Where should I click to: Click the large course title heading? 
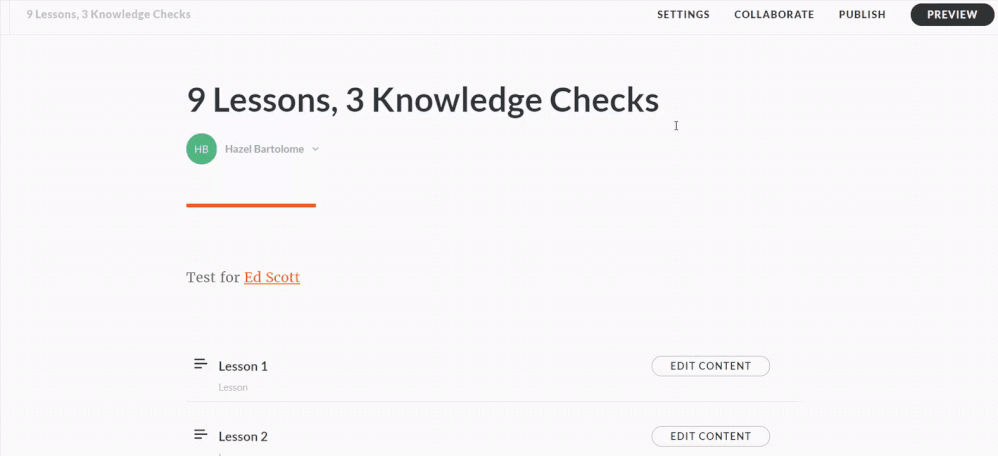(422, 100)
